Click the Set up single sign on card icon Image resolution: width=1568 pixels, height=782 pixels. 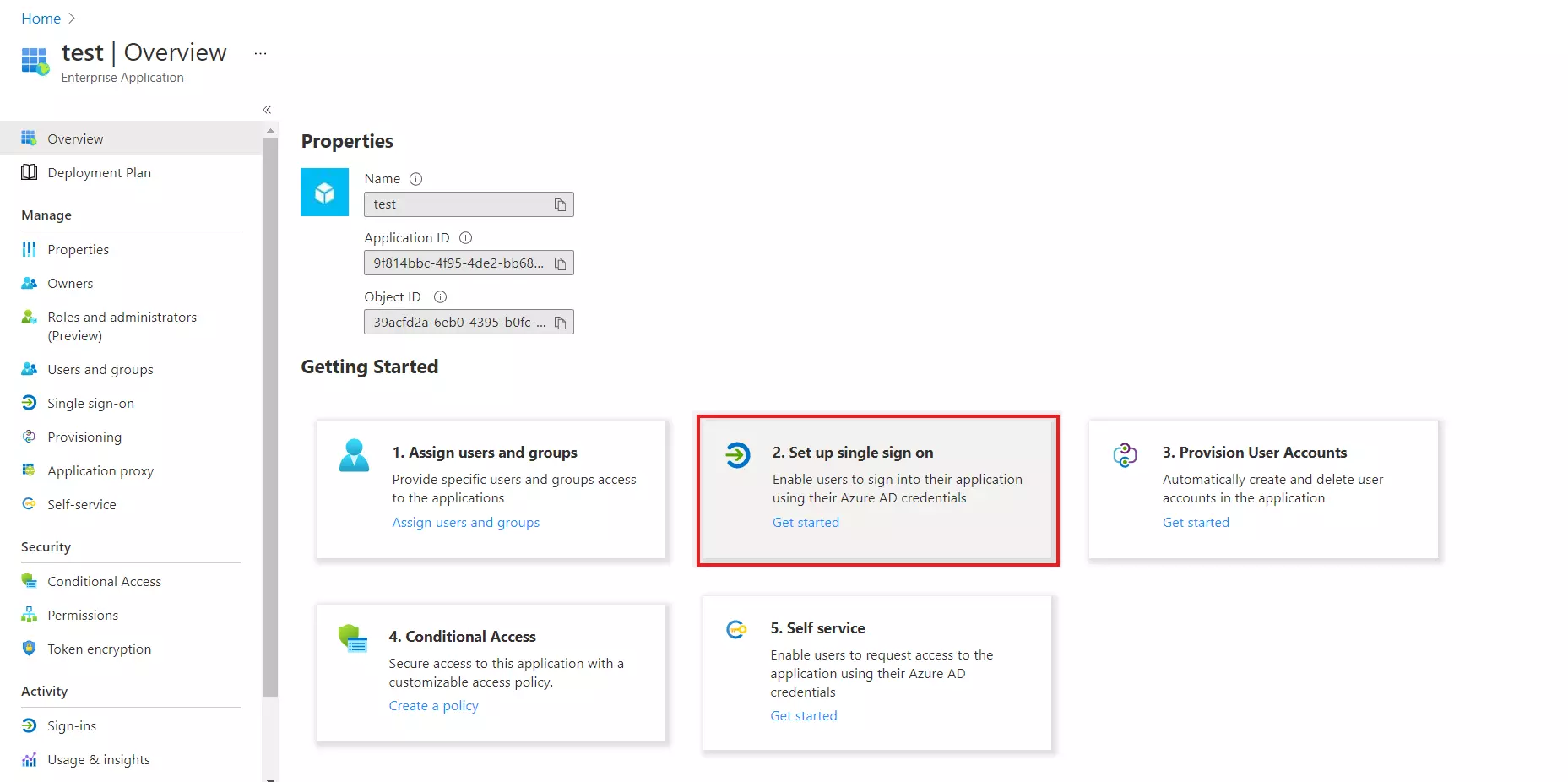click(737, 455)
